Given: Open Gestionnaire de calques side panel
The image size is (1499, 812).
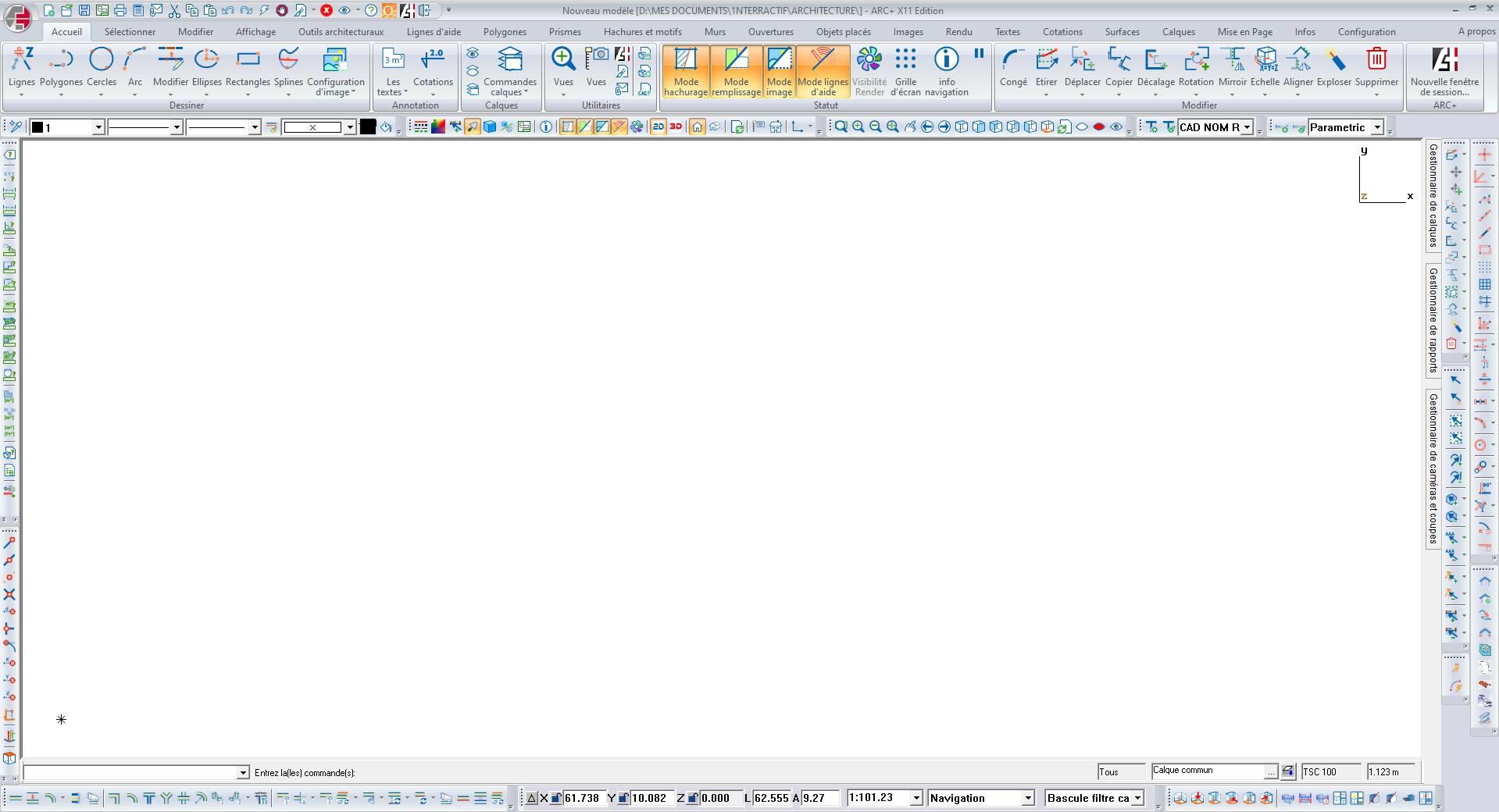Looking at the screenshot, I should pyautogui.click(x=1433, y=195).
